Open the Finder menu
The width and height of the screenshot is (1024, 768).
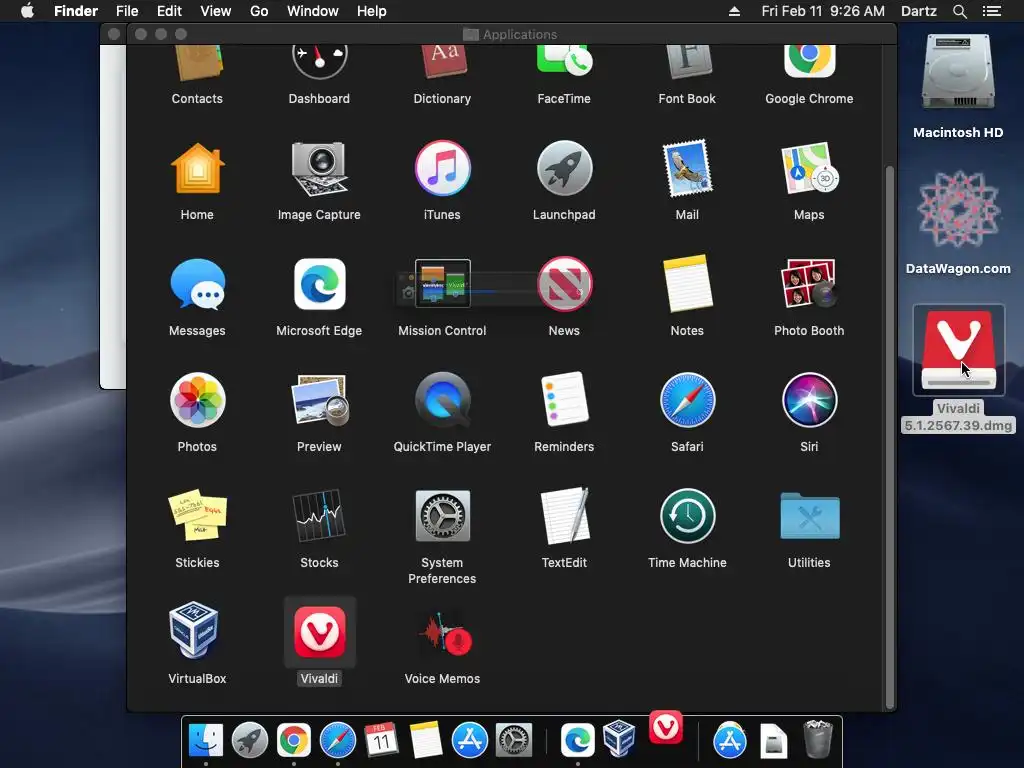[x=76, y=11]
